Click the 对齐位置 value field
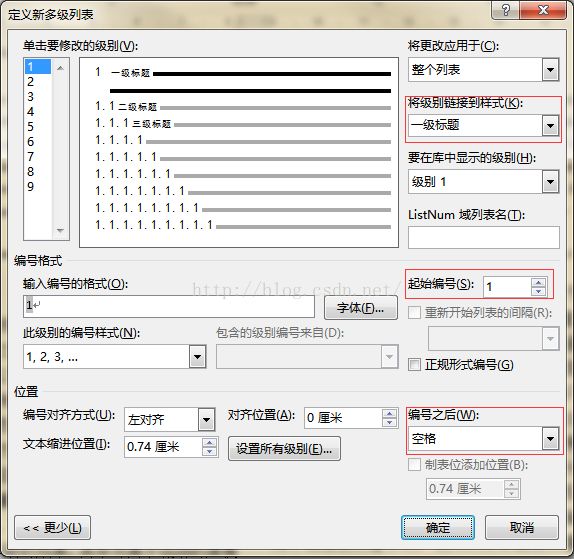Image resolution: width=574 pixels, height=559 pixels. click(343, 418)
